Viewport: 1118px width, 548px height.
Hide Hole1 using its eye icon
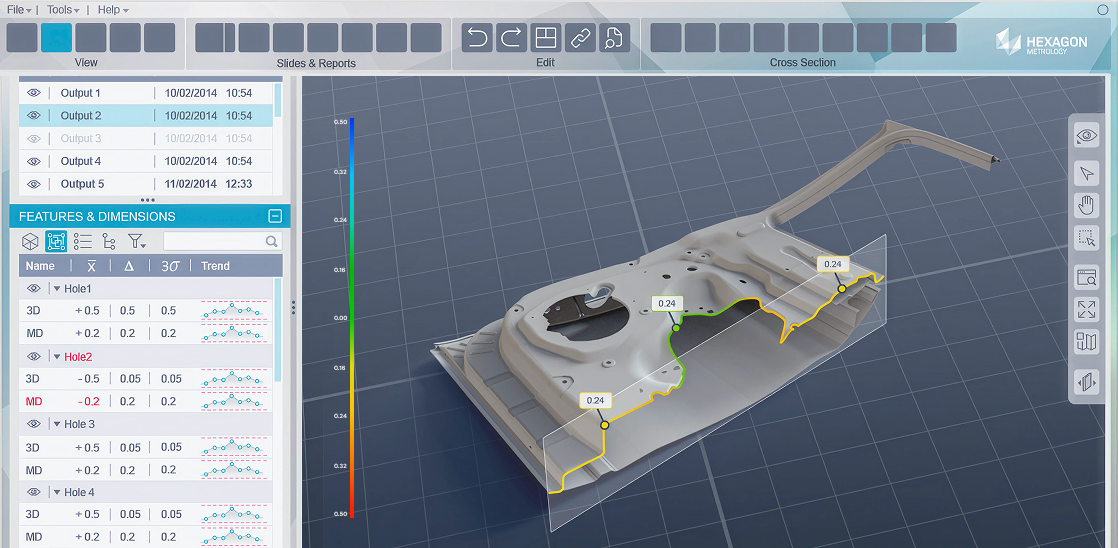pyautogui.click(x=34, y=289)
